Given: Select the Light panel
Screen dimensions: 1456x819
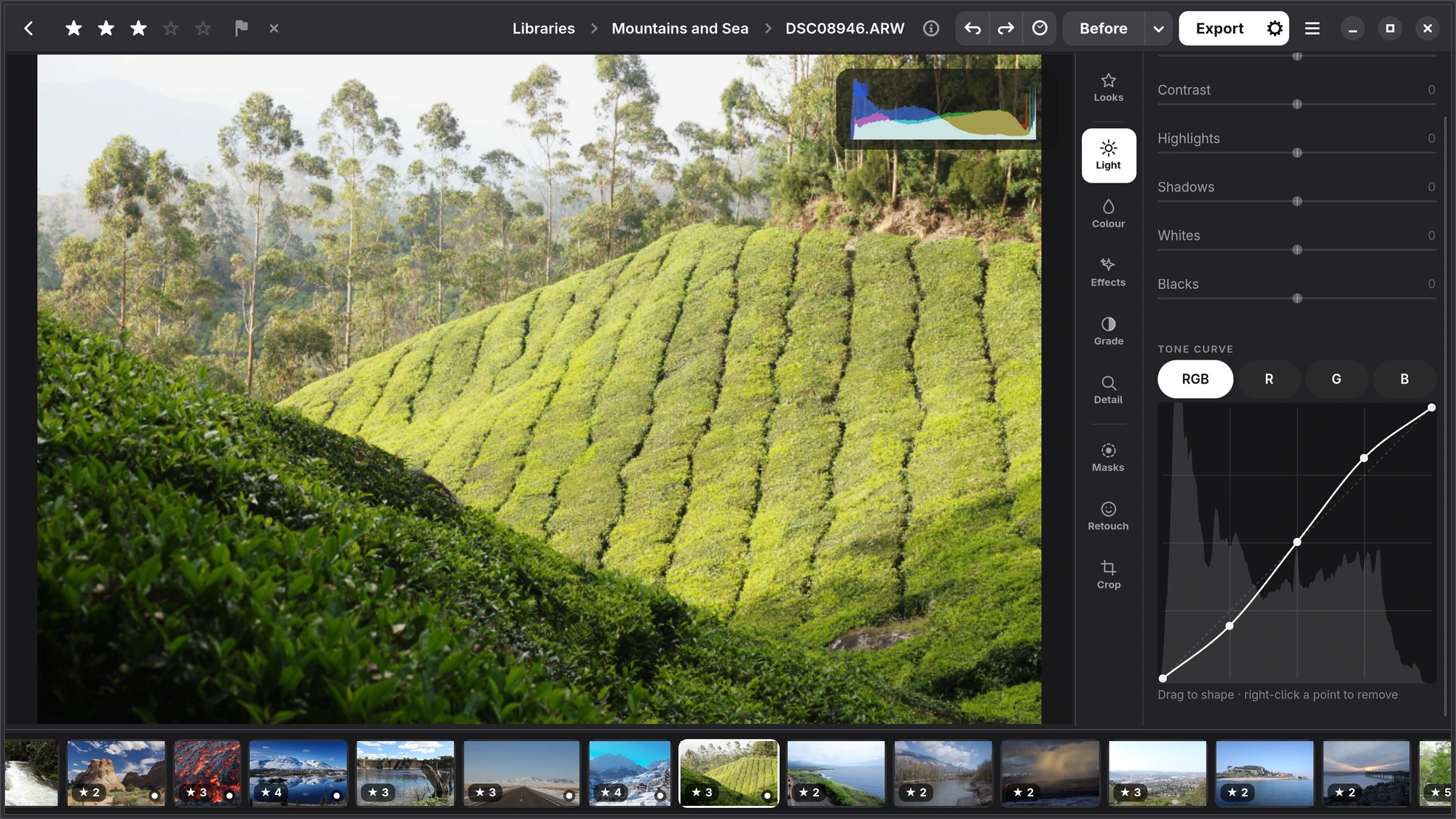Looking at the screenshot, I should [x=1108, y=155].
